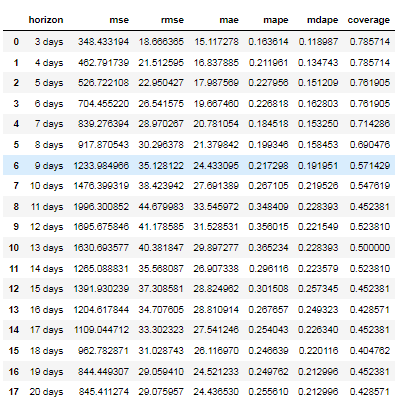The width and height of the screenshot is (402, 399).
Task: Select rmse value 33.302323
Action: (161, 330)
